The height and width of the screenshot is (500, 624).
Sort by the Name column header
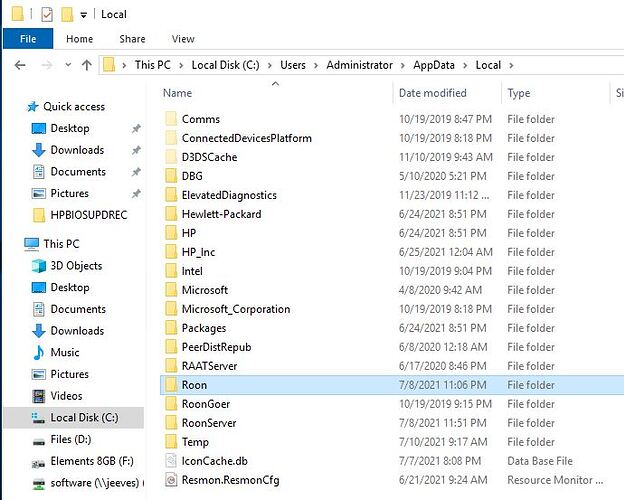coord(177,93)
